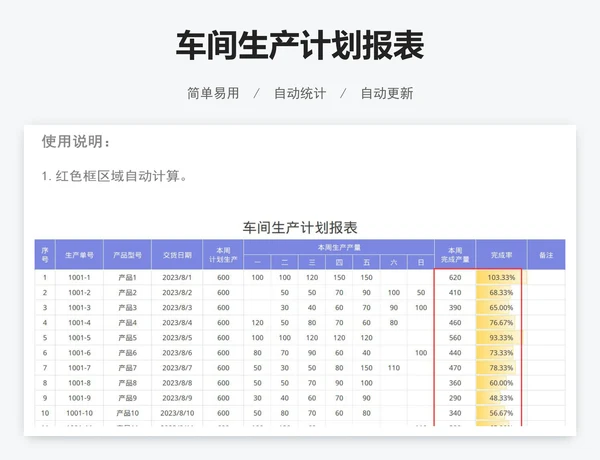Click weekly completed output value 360
The image size is (600, 460).
[x=455, y=383]
